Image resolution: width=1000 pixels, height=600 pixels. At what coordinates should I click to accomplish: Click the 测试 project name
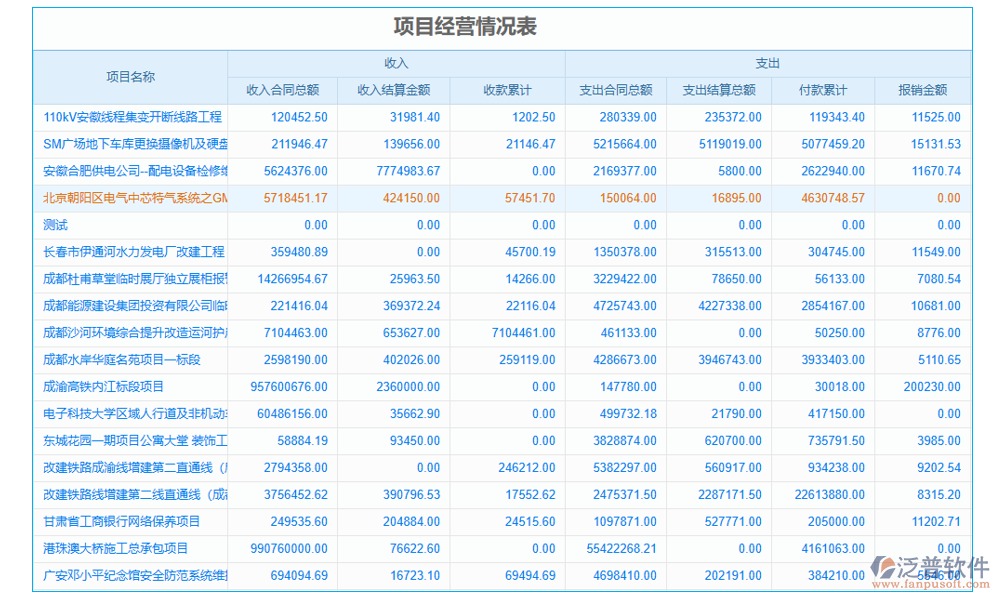56,225
